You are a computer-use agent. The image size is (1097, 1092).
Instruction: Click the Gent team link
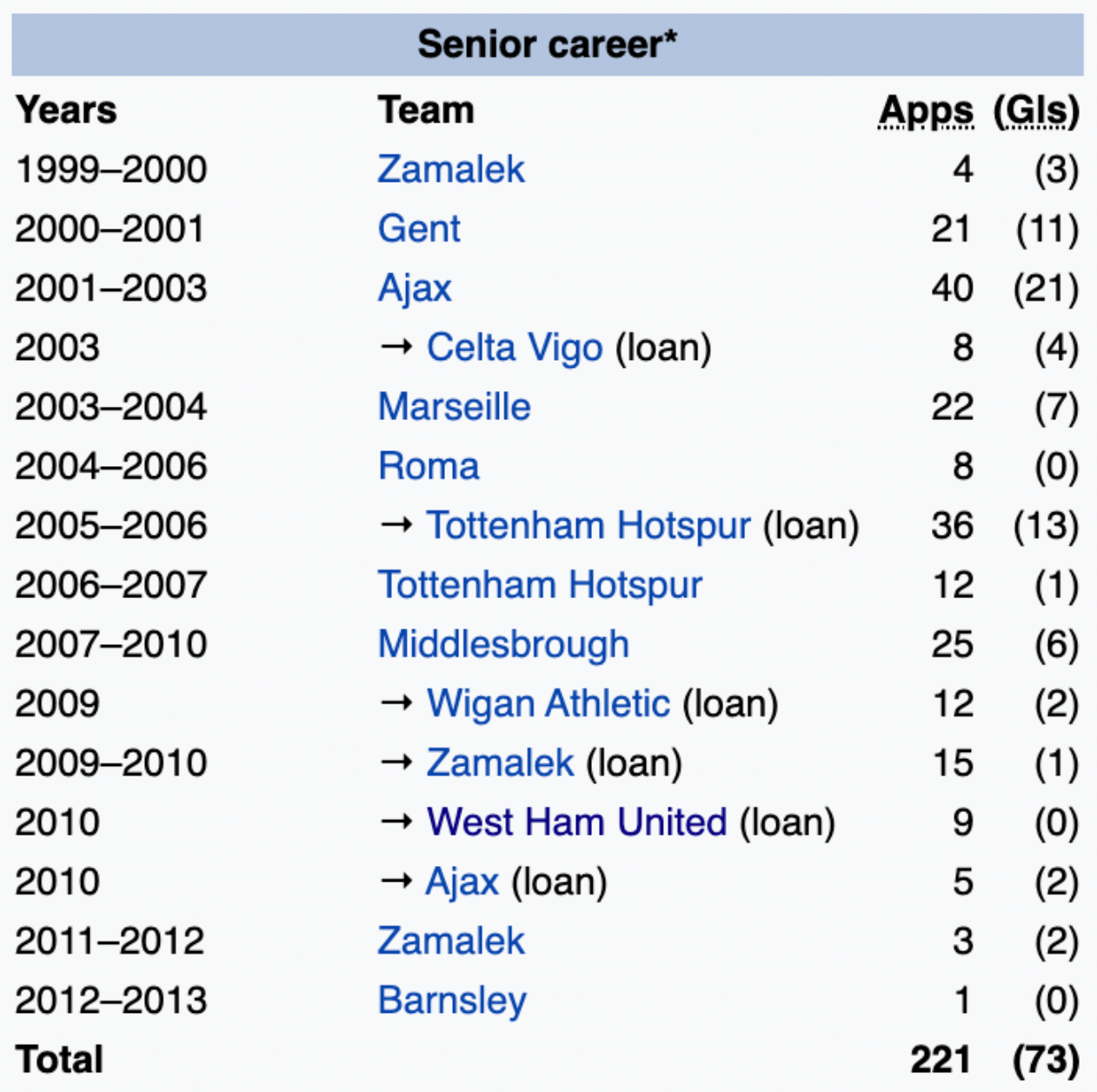tap(419, 229)
